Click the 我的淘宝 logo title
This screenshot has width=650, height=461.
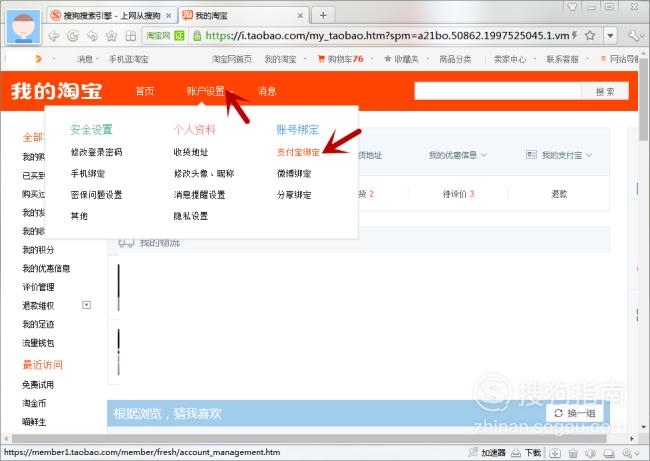(x=56, y=91)
